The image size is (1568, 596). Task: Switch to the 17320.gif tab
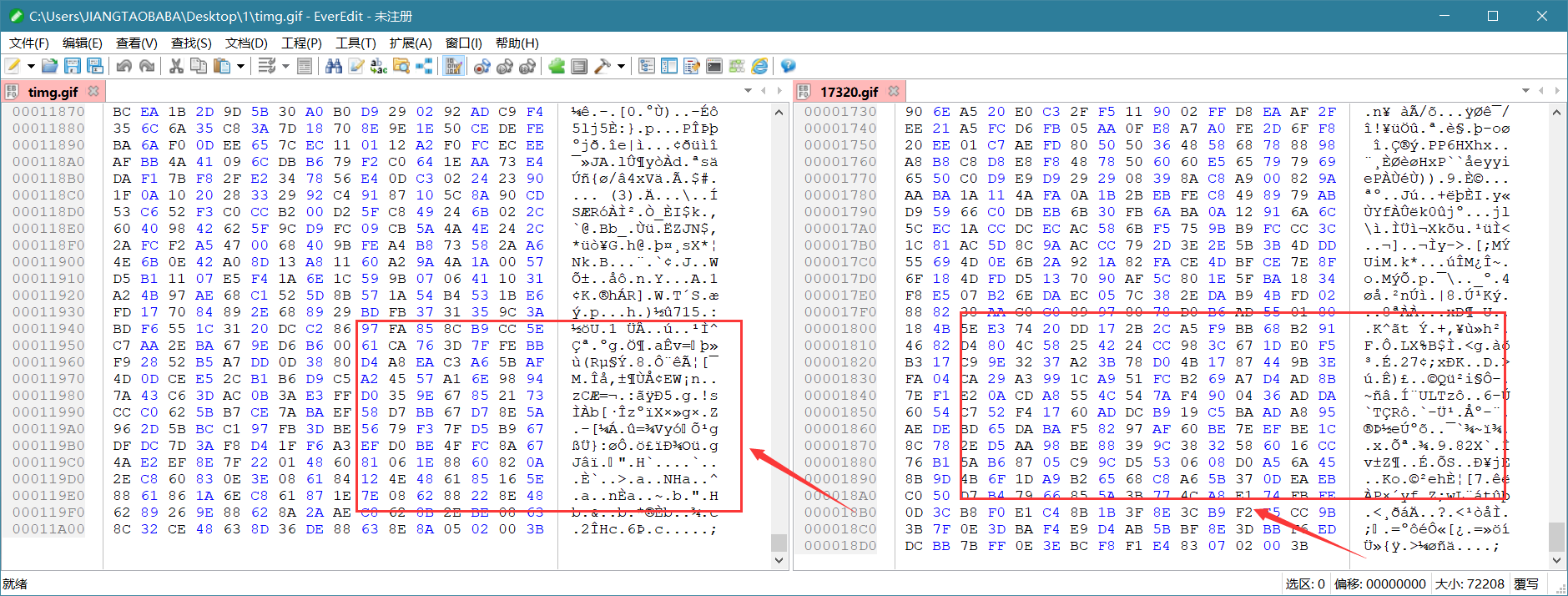pyautogui.click(x=849, y=92)
